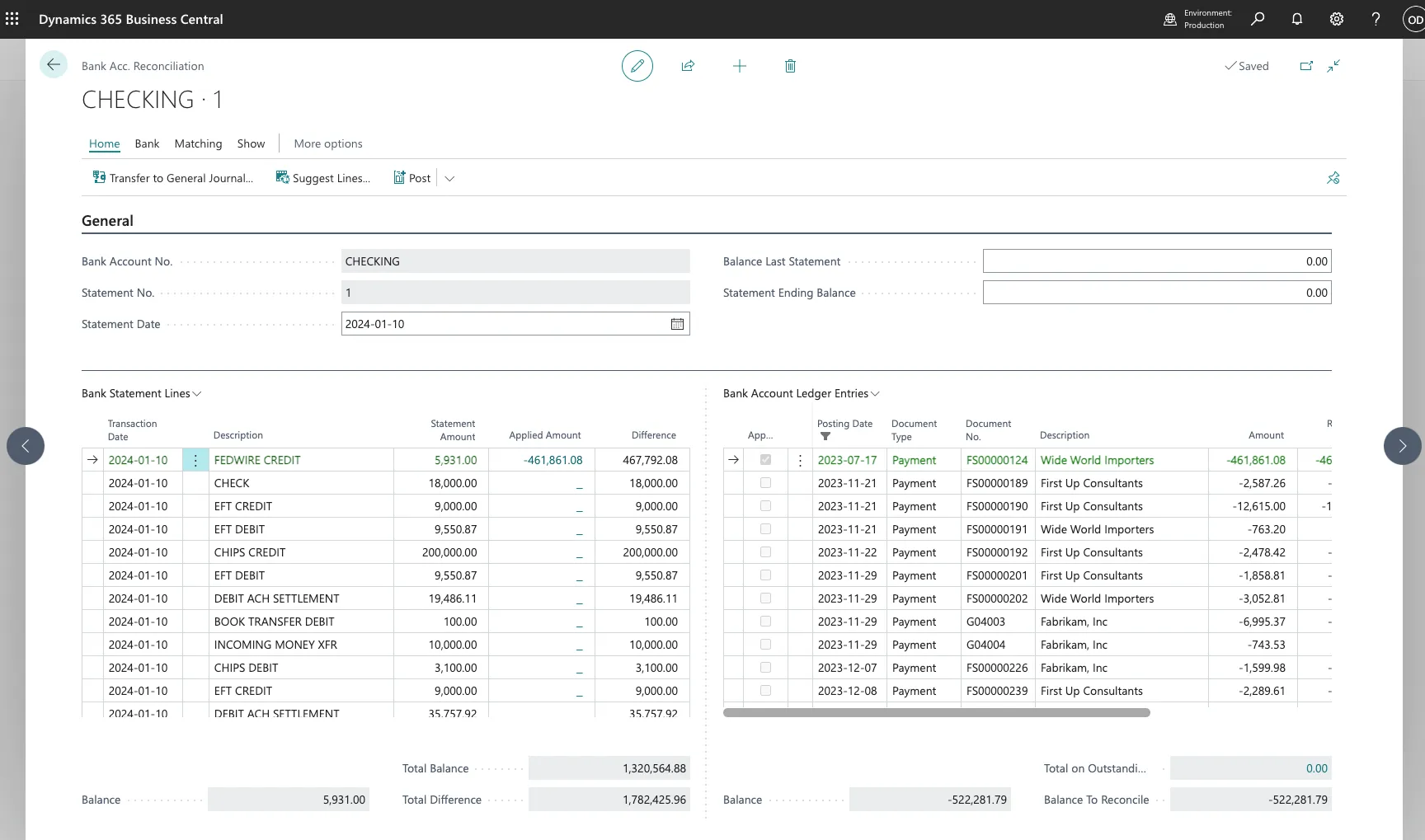Click the Difference column header
Viewport: 1425px width, 840px height.
click(x=654, y=435)
